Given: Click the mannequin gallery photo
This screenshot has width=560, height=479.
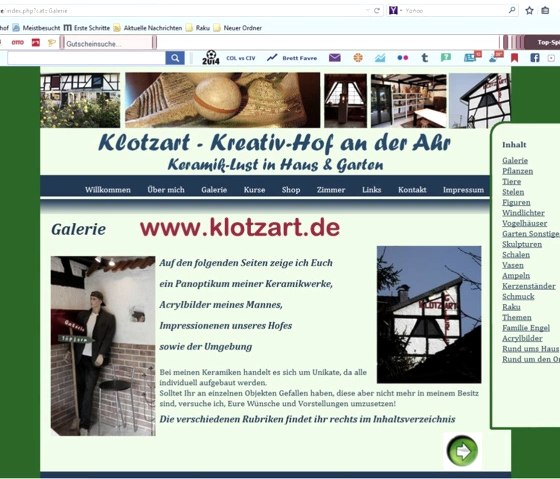Looking at the screenshot, I should tap(103, 346).
